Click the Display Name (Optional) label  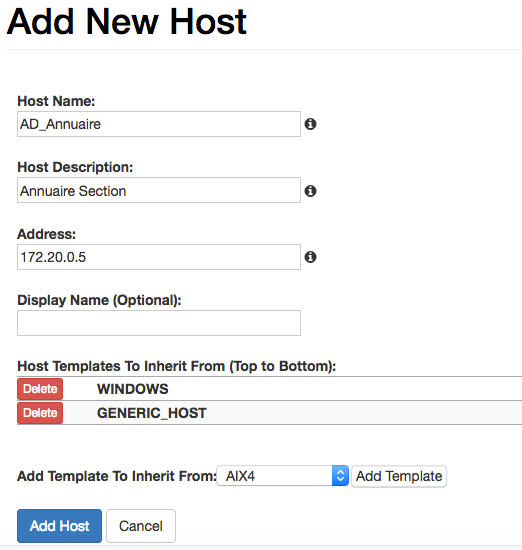(99, 300)
